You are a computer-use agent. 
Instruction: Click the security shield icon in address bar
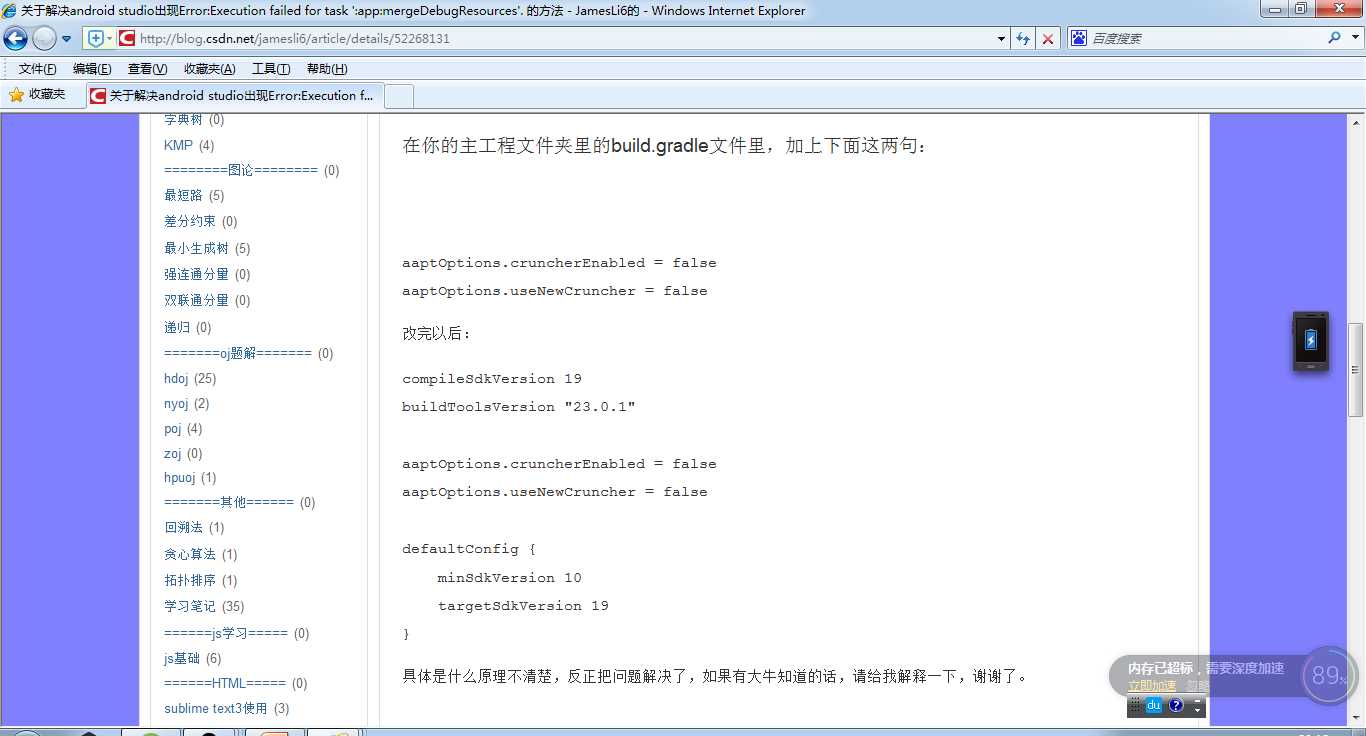coord(96,39)
